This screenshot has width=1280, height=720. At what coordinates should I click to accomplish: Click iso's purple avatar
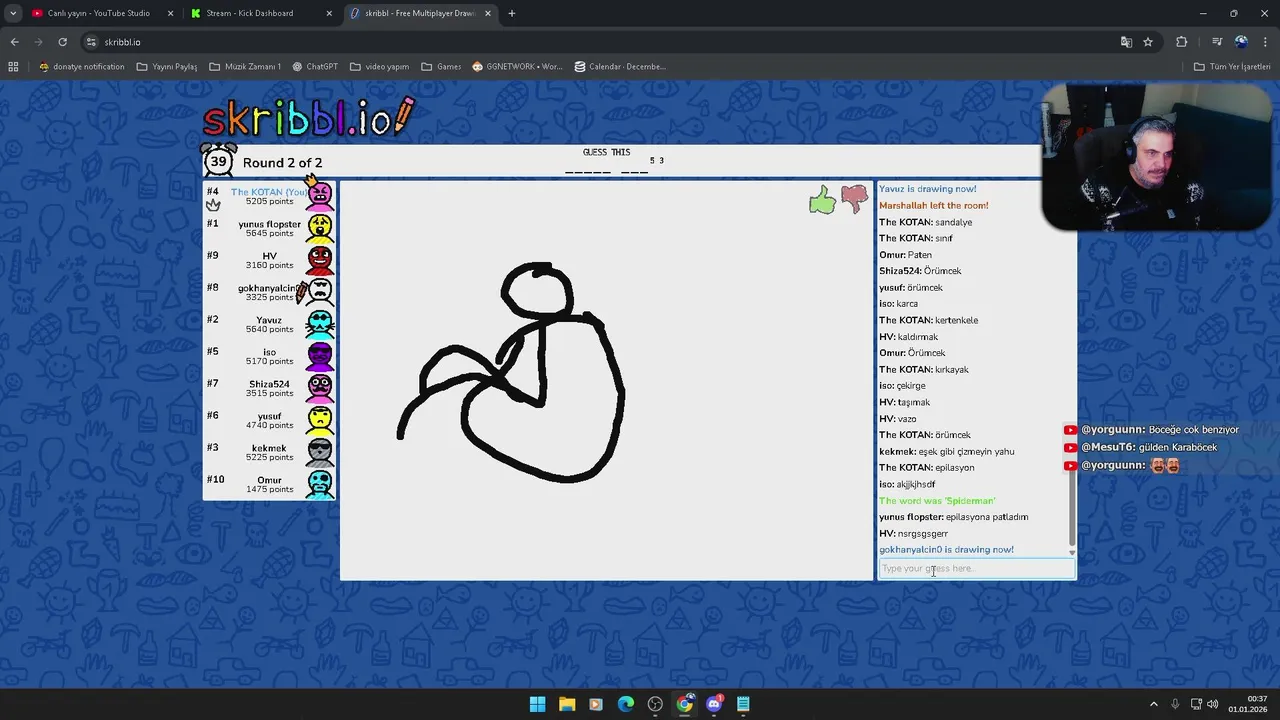click(x=320, y=356)
